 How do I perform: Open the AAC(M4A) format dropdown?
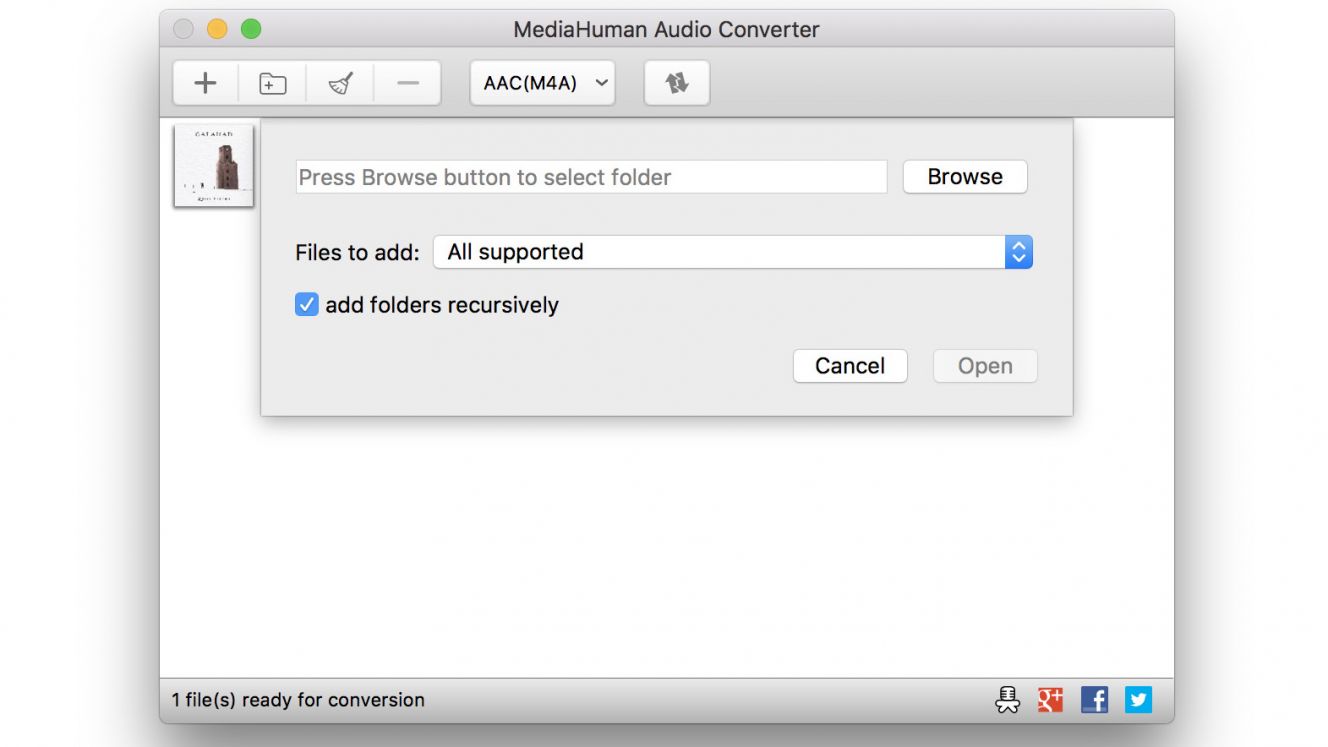point(543,83)
